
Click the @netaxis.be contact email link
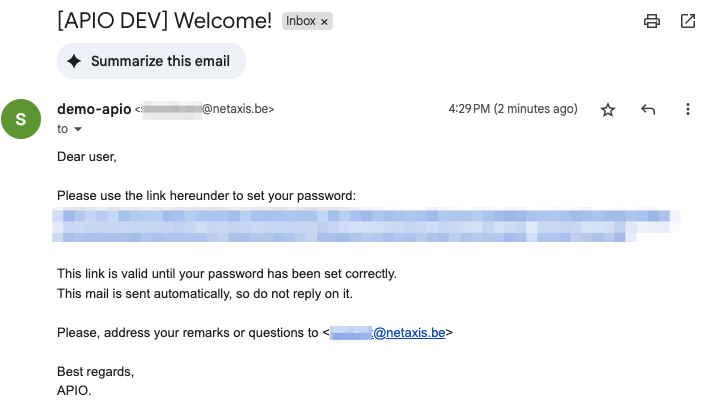(x=388, y=333)
